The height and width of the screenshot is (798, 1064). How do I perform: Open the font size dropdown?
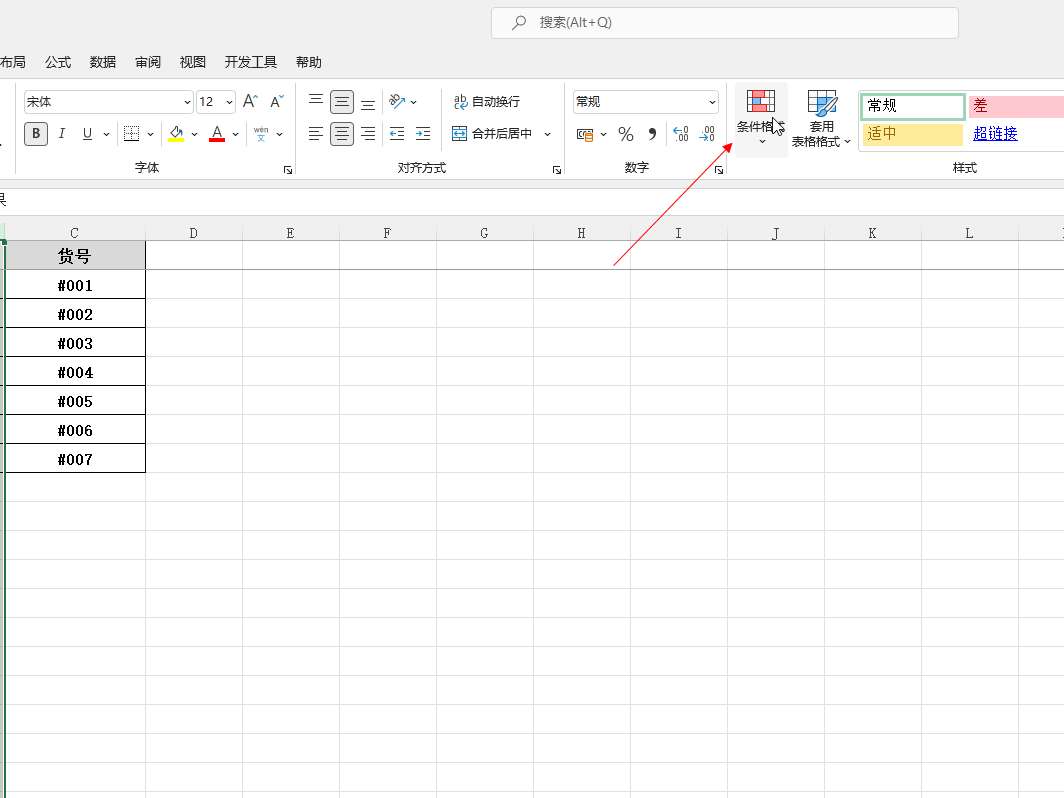click(229, 102)
